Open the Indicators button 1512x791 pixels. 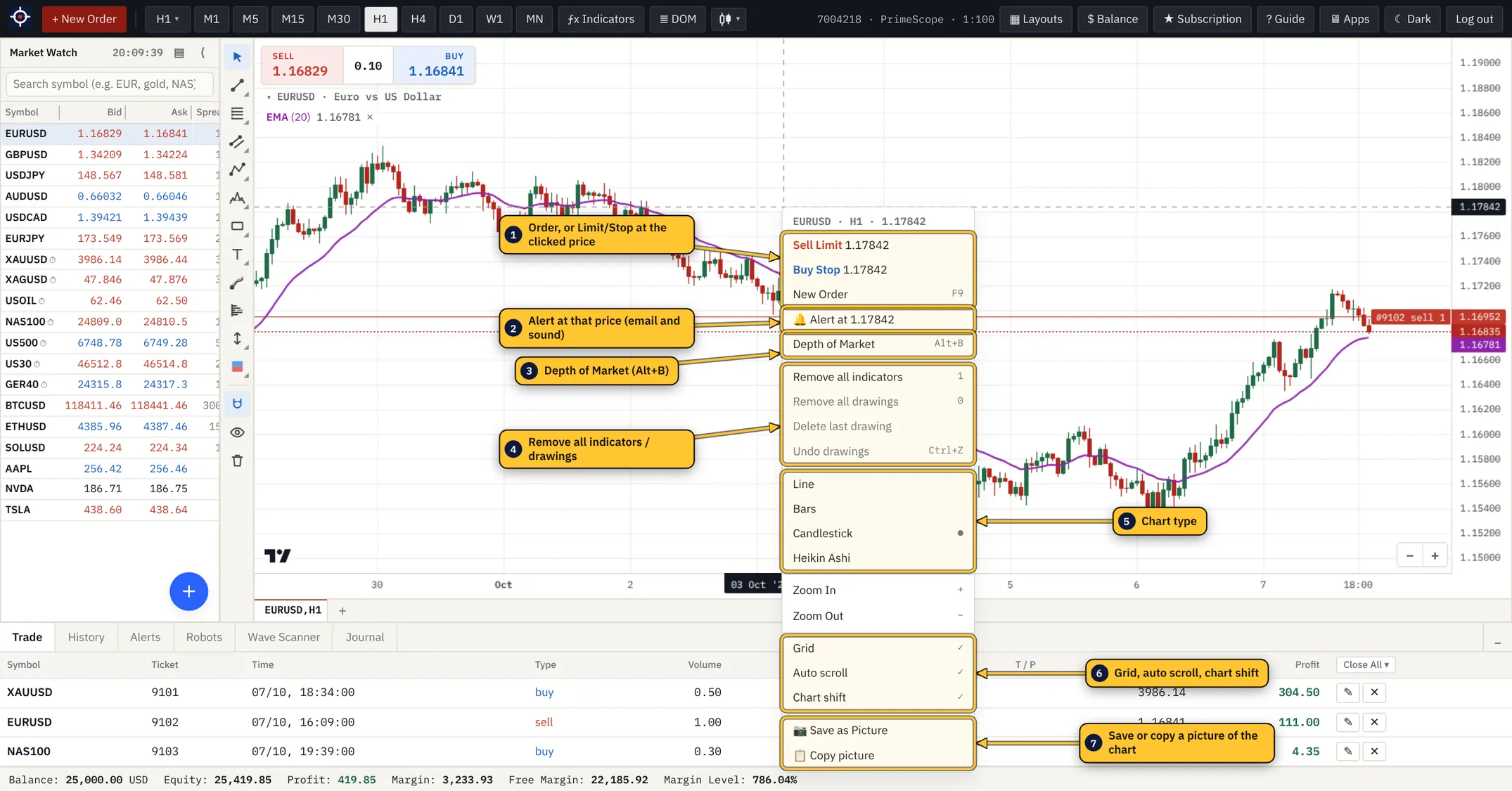tap(601, 19)
